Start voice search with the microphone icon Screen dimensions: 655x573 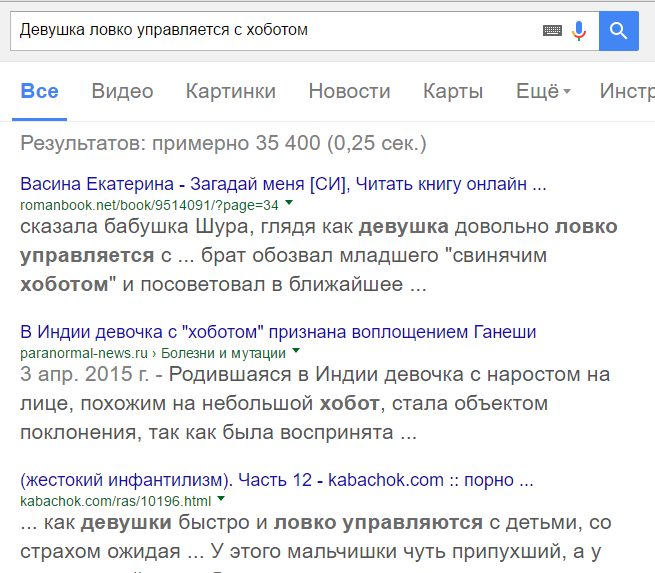coord(579,30)
